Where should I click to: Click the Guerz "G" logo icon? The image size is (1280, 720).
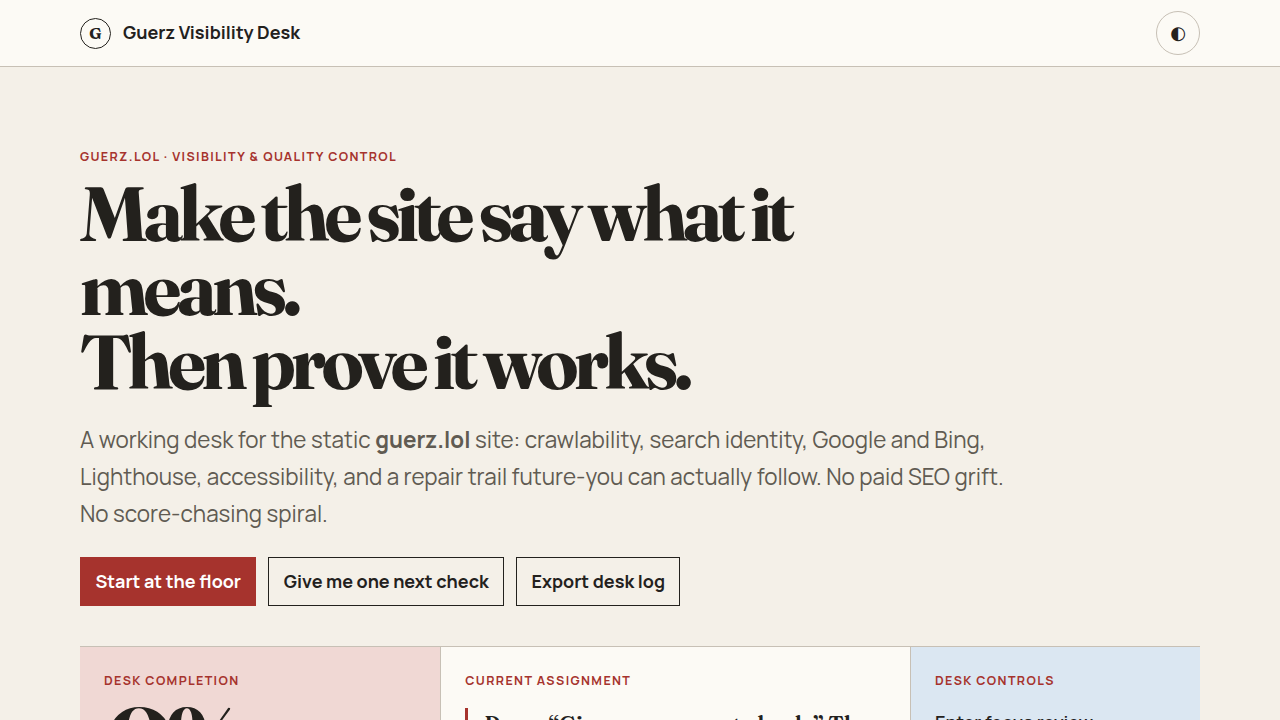click(x=95, y=33)
